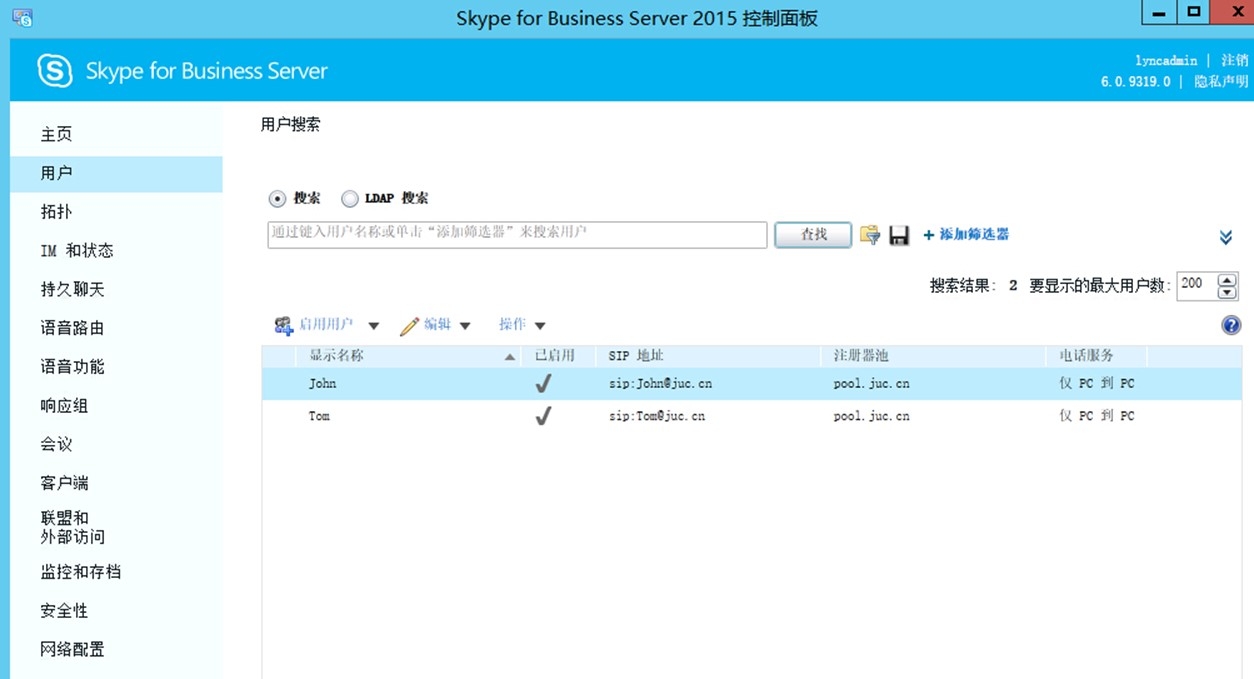Click the enable users icon with plus
Image resolution: width=1254 pixels, height=679 pixels.
283,325
